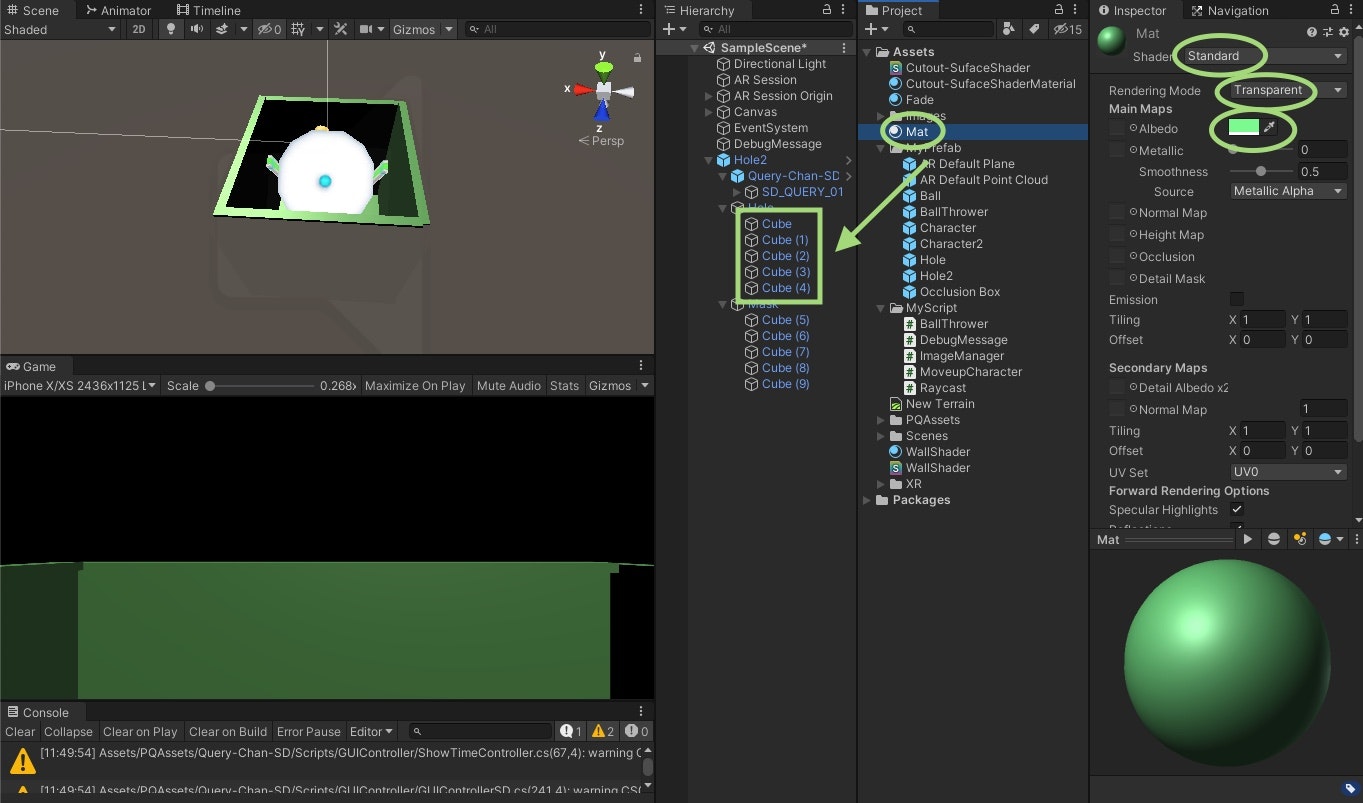Open the Inspector tab
Image resolution: width=1363 pixels, height=803 pixels.
pyautogui.click(x=1132, y=10)
